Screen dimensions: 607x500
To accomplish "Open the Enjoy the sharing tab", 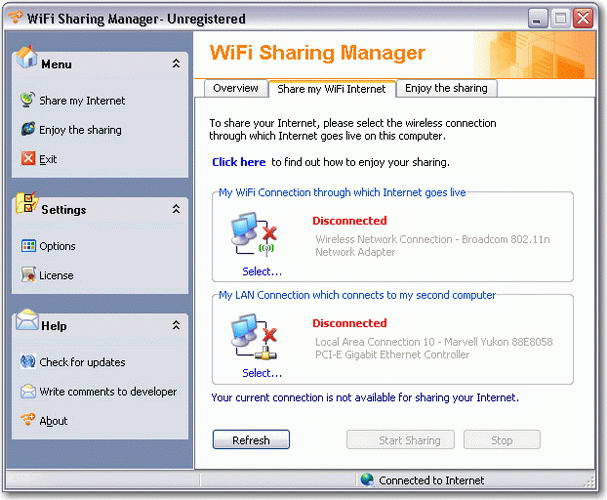I will pyautogui.click(x=446, y=88).
